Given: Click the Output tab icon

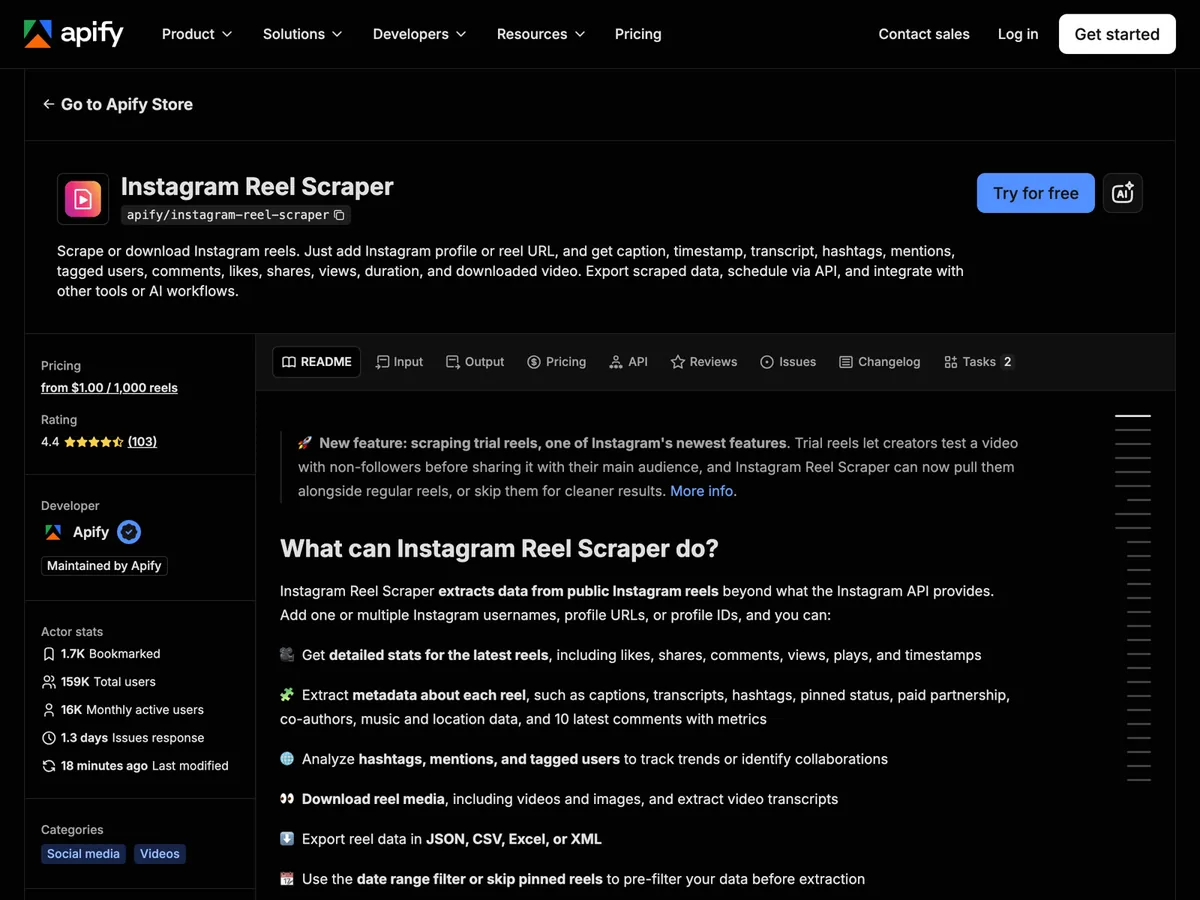Looking at the screenshot, I should tap(453, 362).
